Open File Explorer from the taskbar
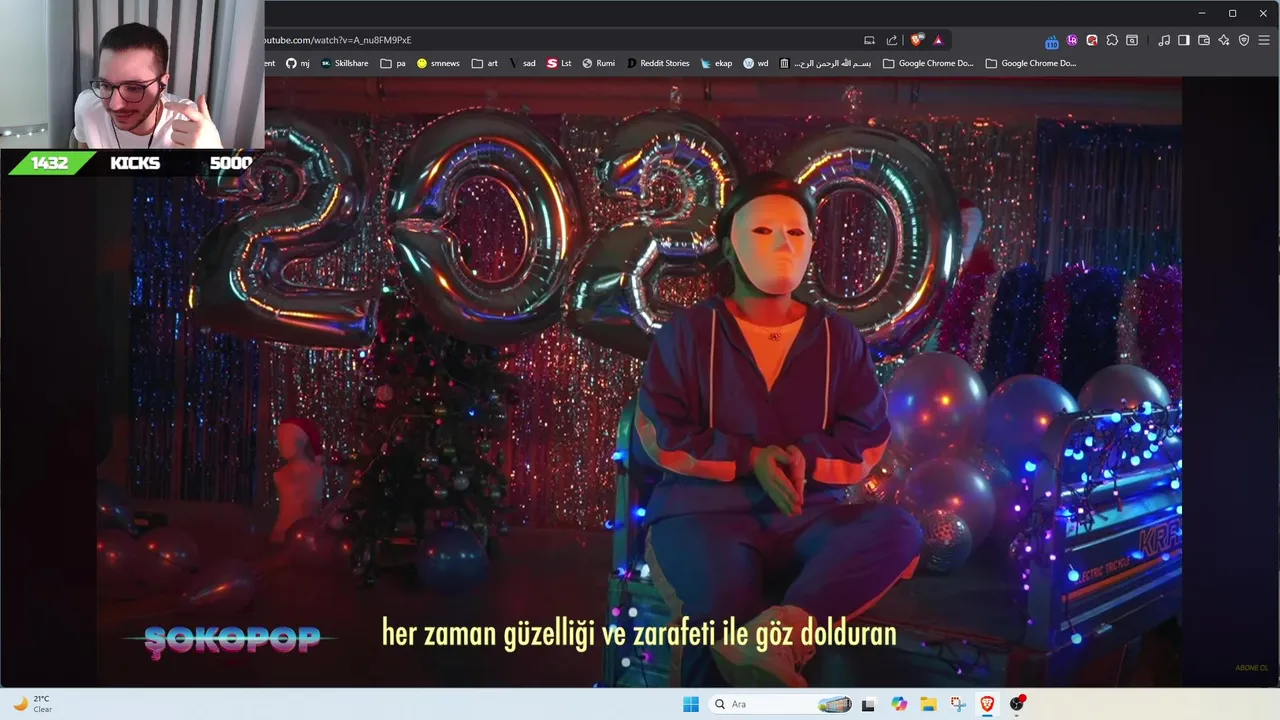This screenshot has width=1280, height=720. pos(928,704)
